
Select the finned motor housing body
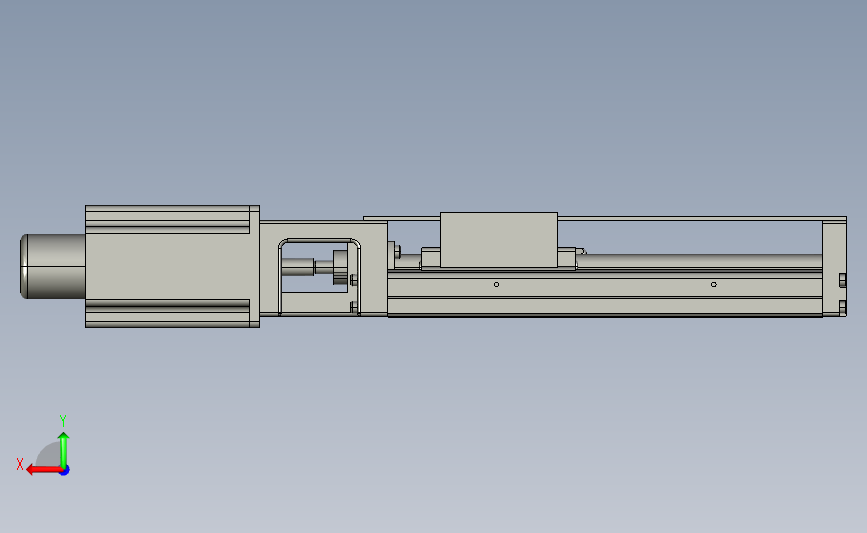pos(172,266)
